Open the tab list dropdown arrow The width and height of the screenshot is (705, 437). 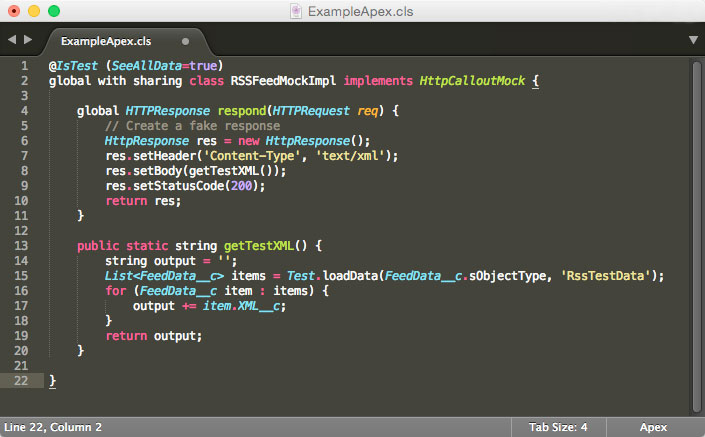click(x=693, y=40)
